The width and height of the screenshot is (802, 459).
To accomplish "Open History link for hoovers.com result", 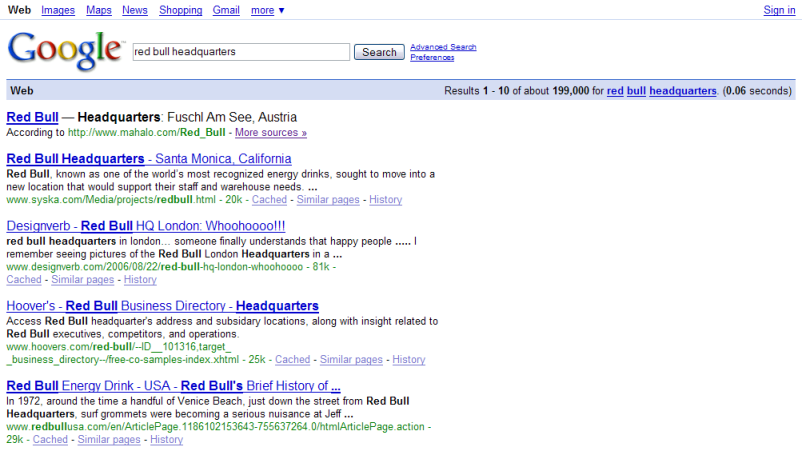I will (409, 359).
